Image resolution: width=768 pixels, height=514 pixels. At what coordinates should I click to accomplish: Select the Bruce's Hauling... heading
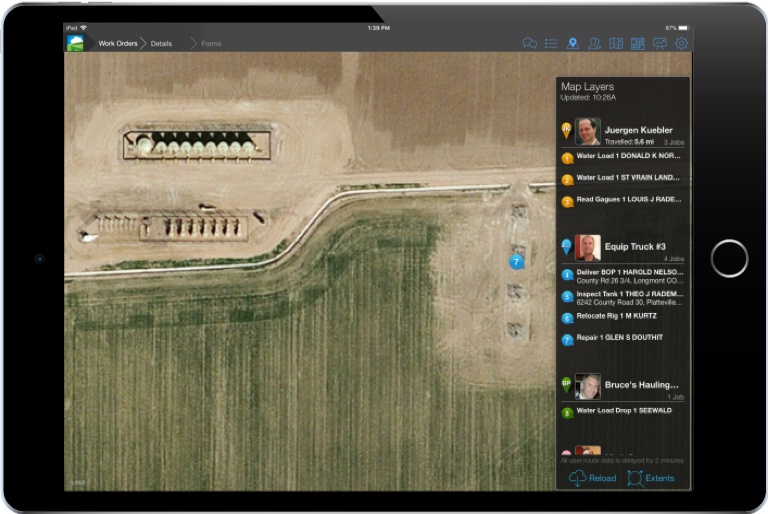[x=641, y=385]
